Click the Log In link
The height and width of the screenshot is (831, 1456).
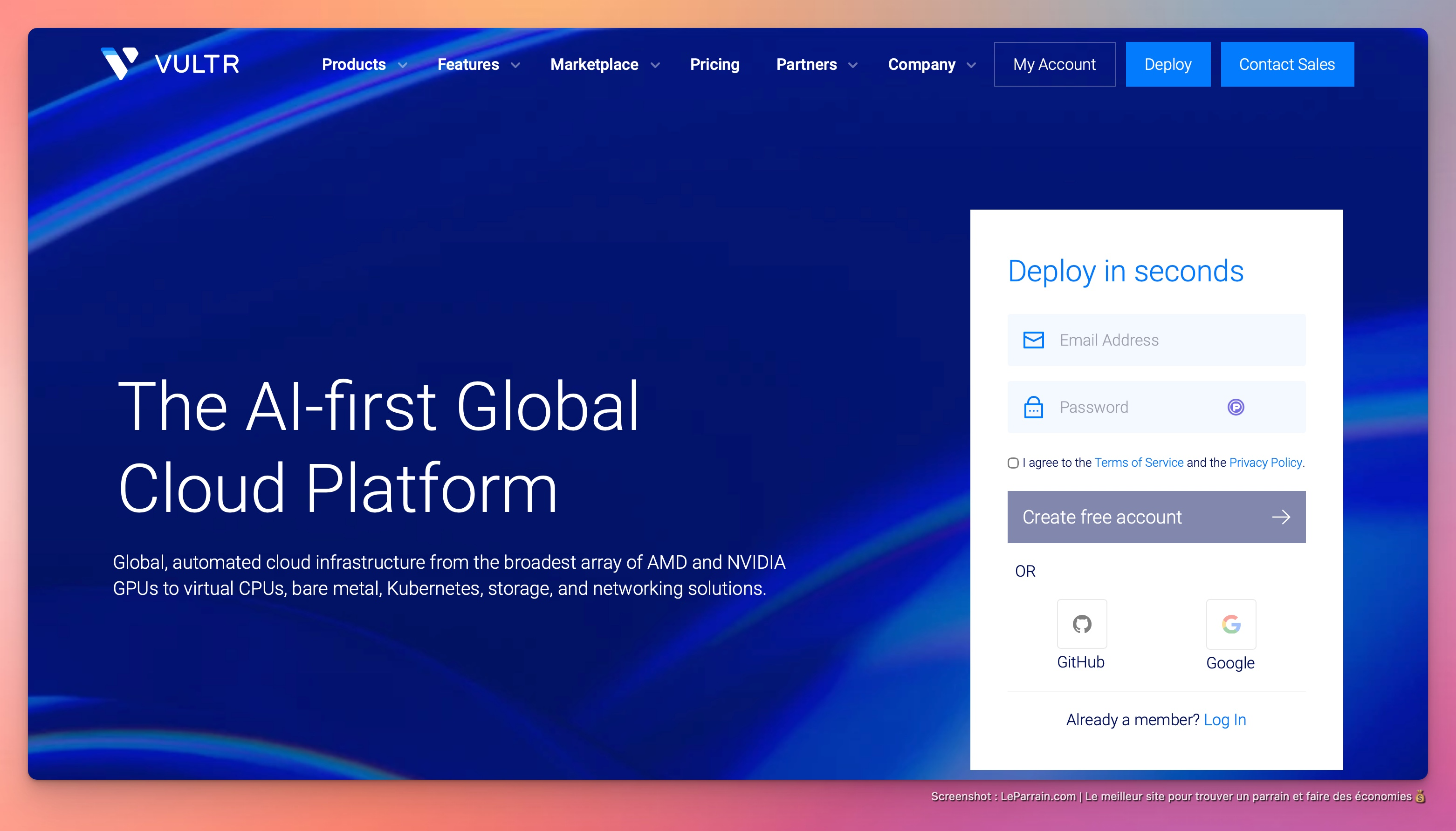pos(1224,720)
